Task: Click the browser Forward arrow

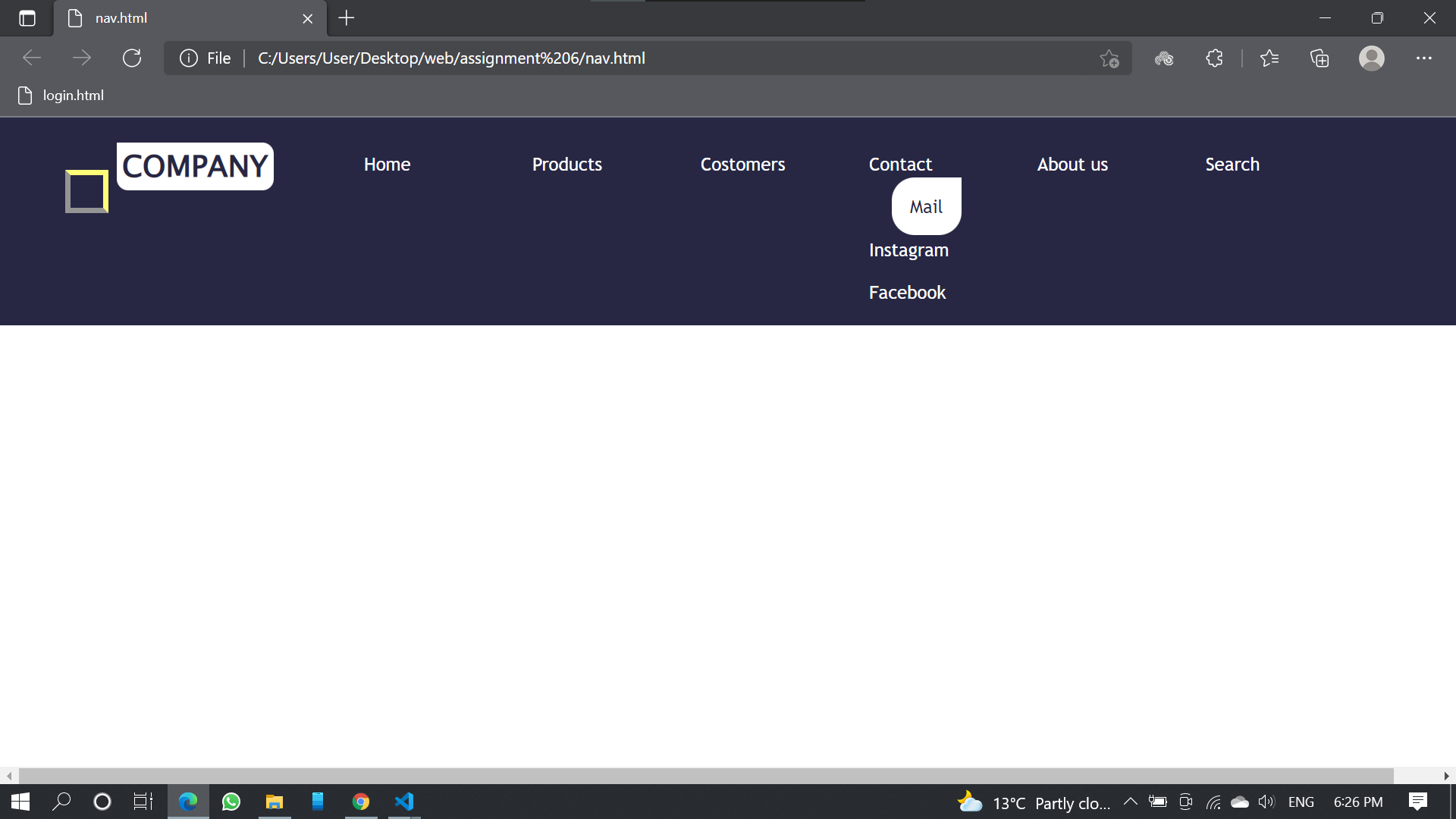Action: coord(82,58)
